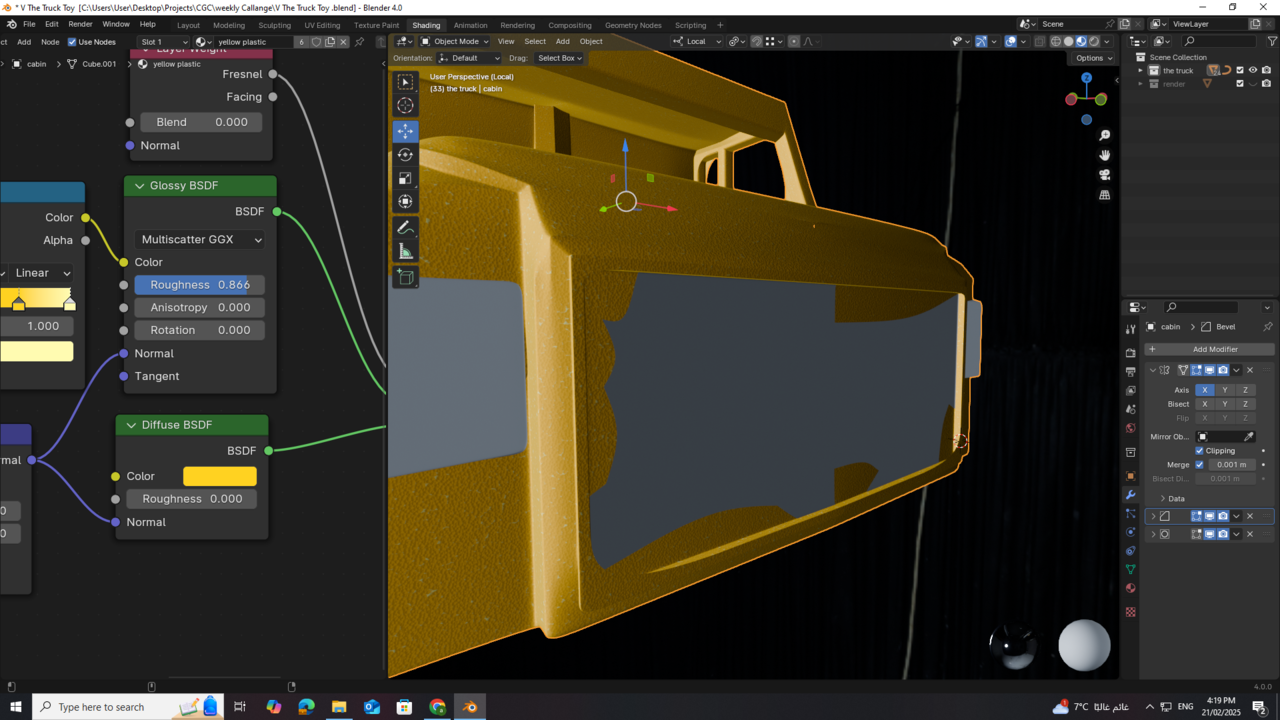Switch to the Animation workspace tab
The image size is (1280, 720).
(470, 25)
